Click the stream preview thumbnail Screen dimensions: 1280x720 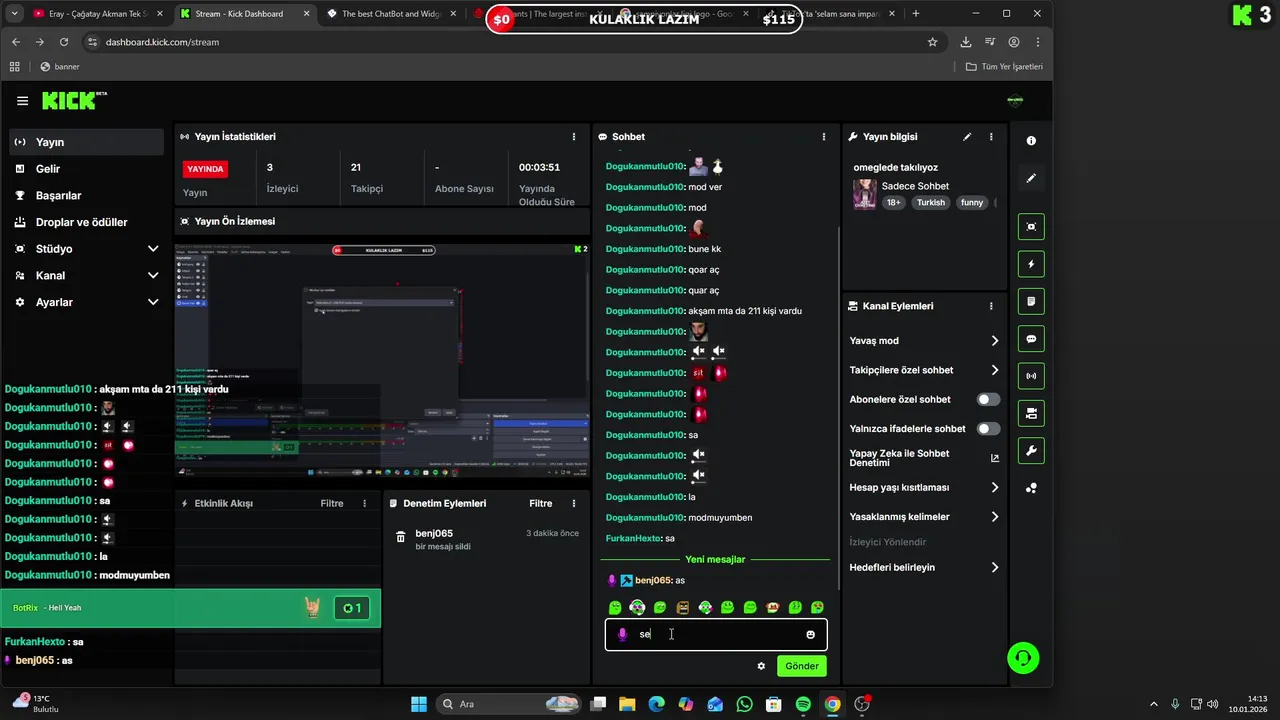[x=382, y=360]
